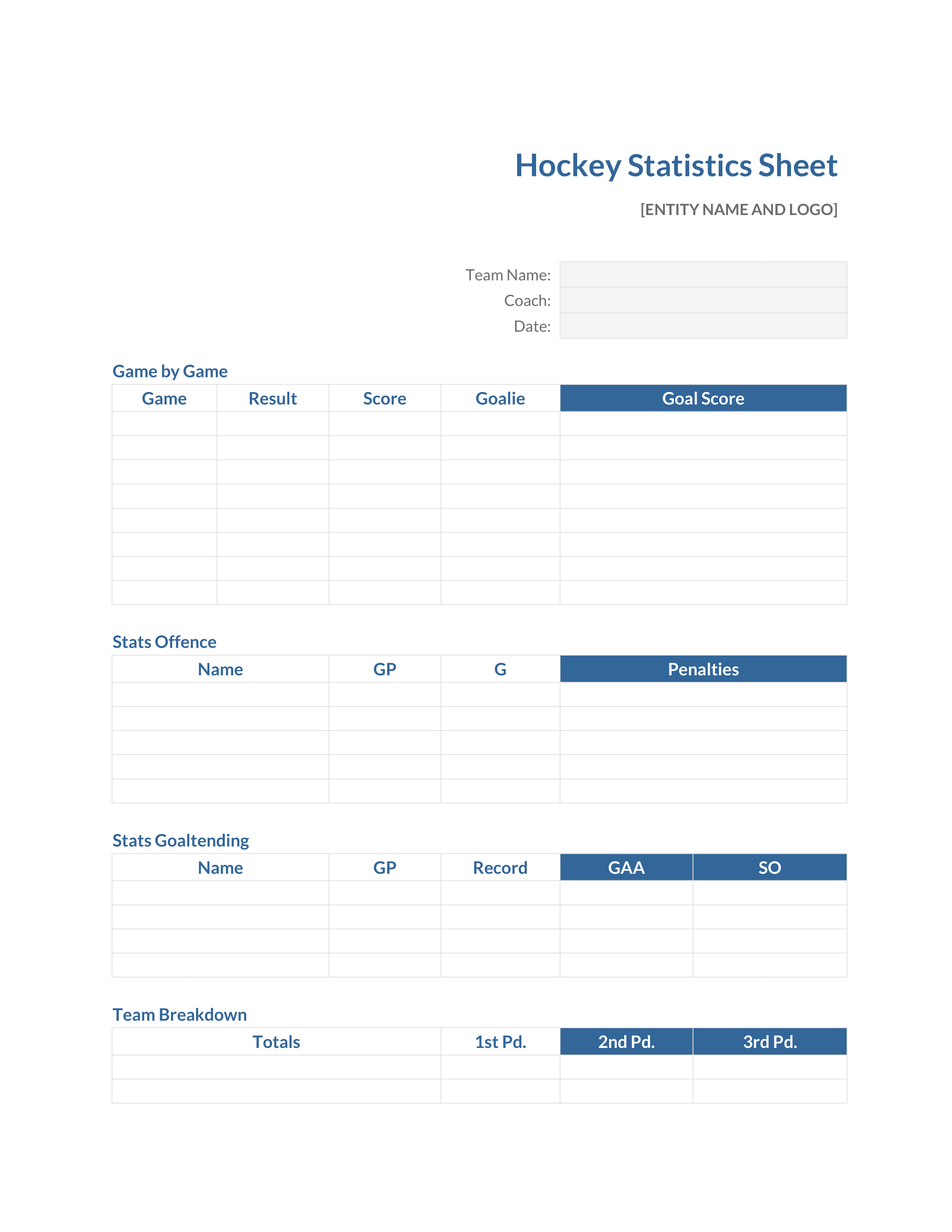Viewport: 952px width, 1232px height.
Task: Select the 3rd Pd. column header
Action: click(x=769, y=1041)
